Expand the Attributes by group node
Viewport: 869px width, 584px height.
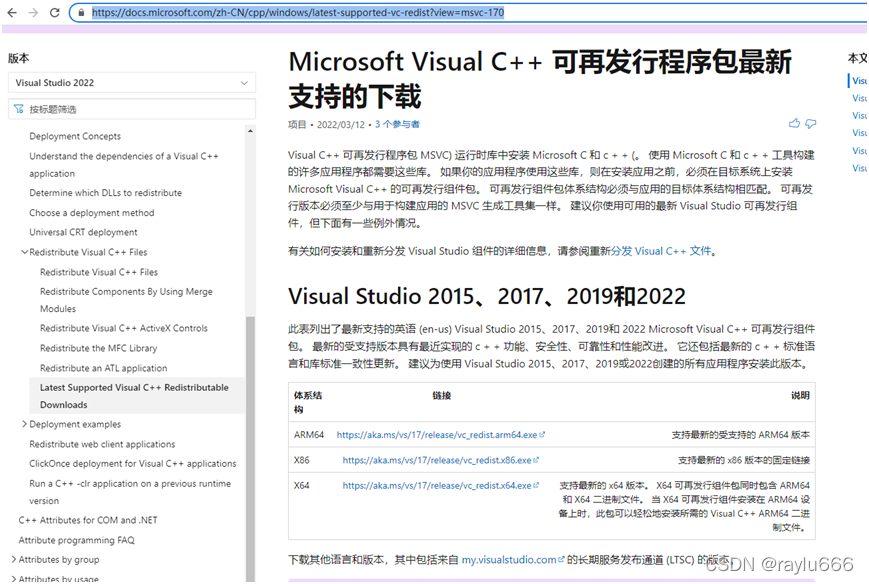[x=13, y=560]
